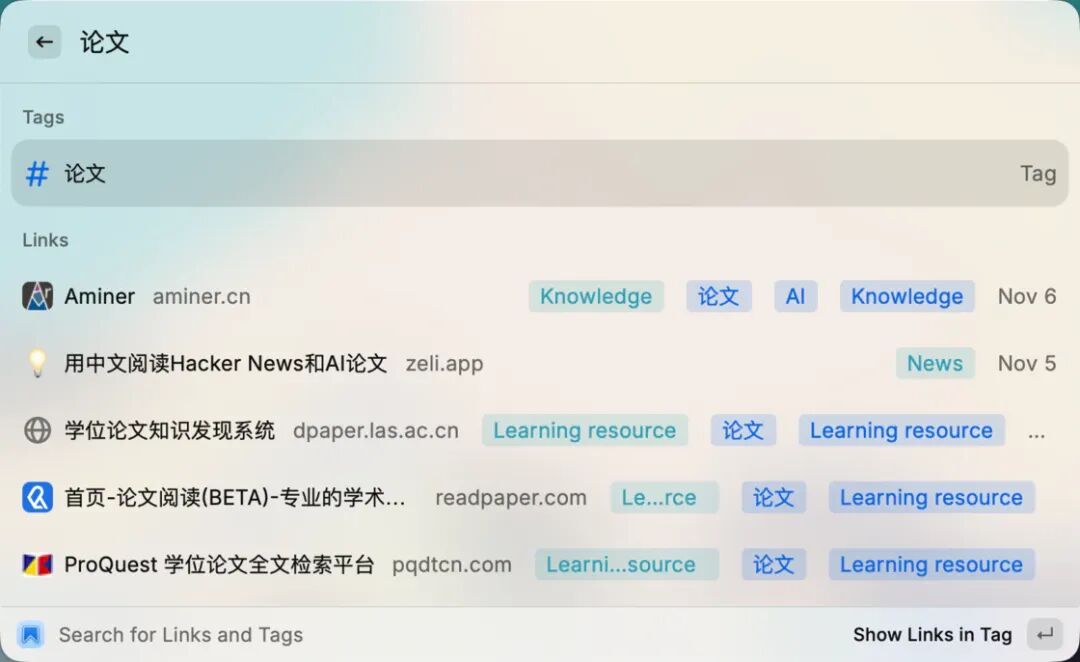
Task: Click the ProQuest favicon icon
Action: point(37,564)
